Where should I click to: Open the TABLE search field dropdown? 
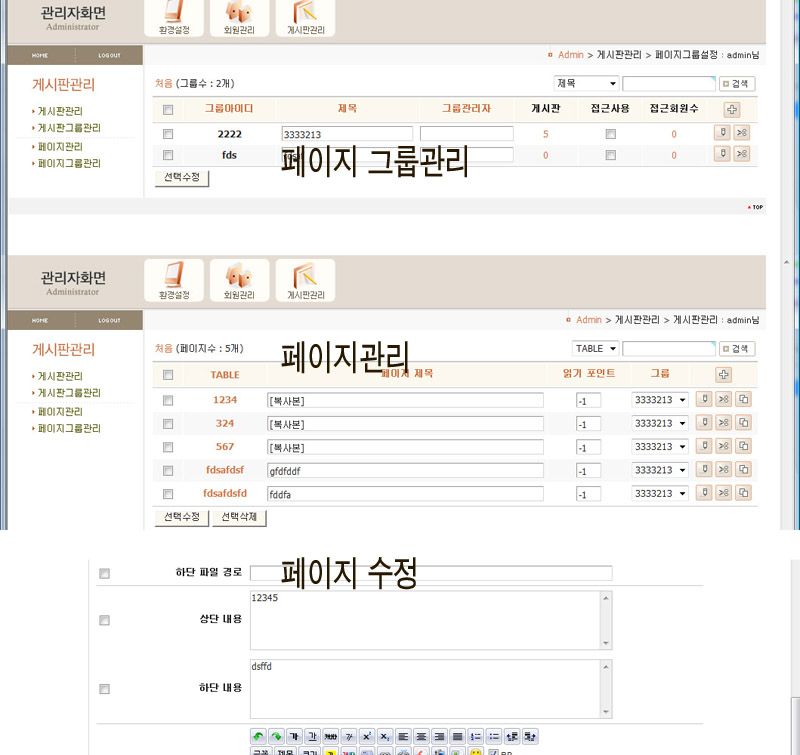click(595, 348)
